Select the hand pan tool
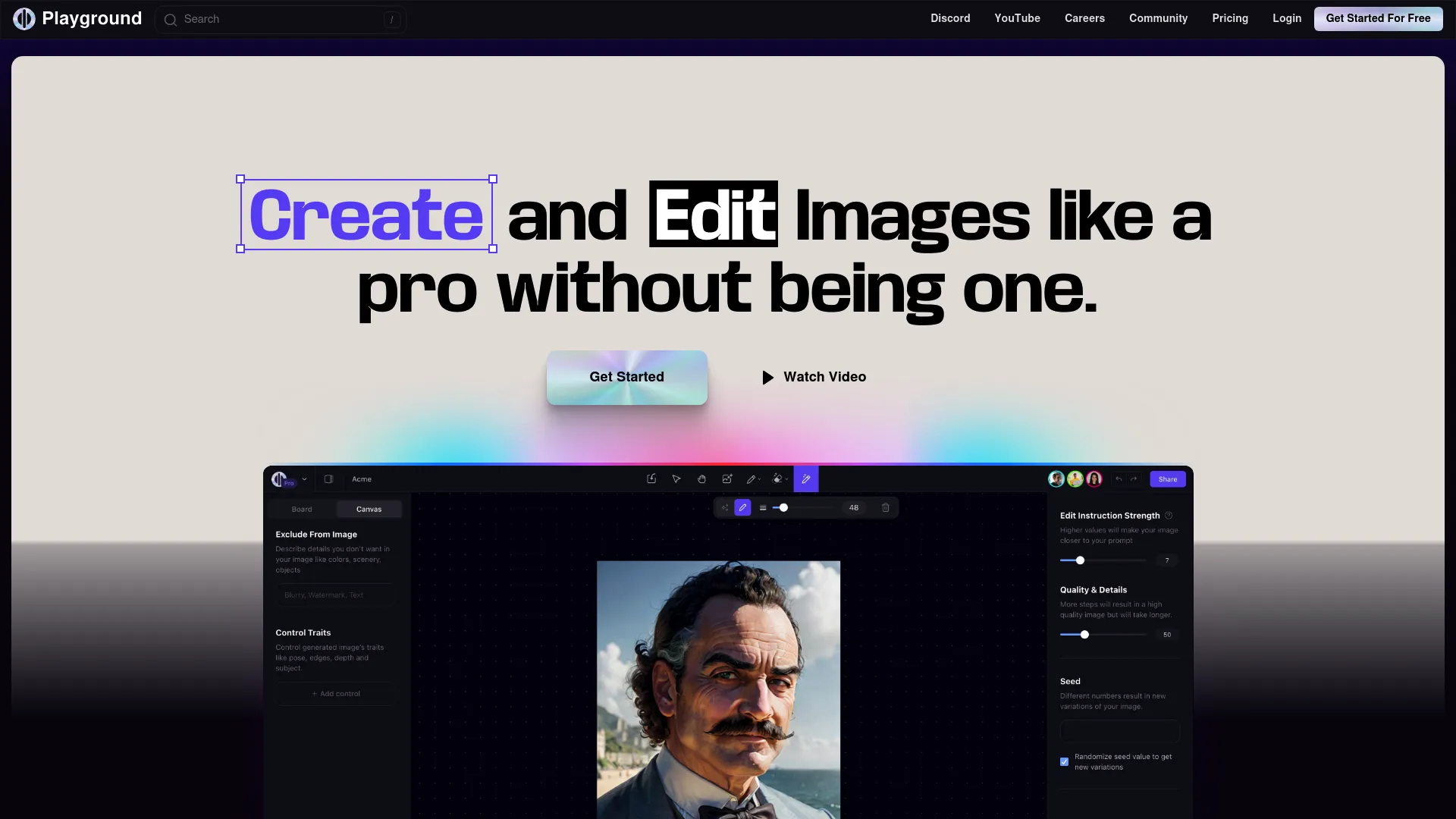 [x=701, y=479]
